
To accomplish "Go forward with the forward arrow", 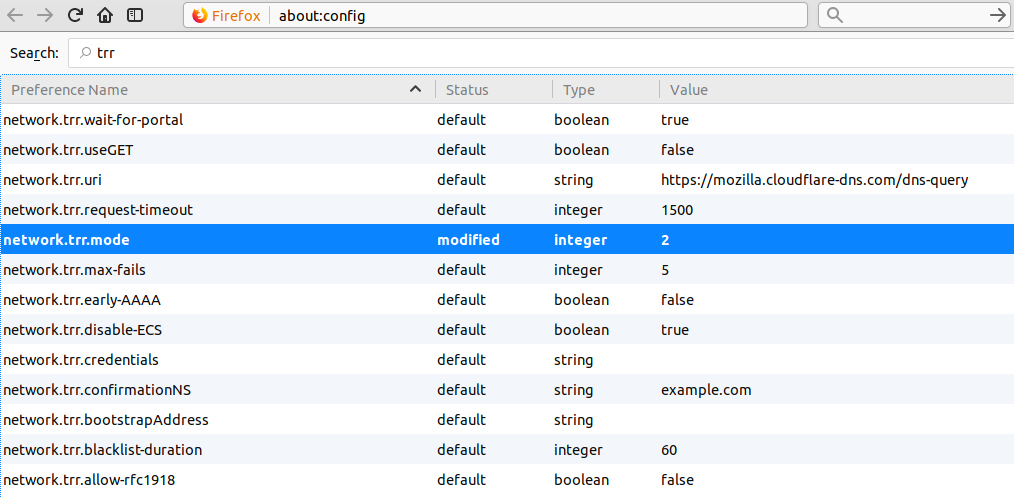I will [x=45, y=16].
